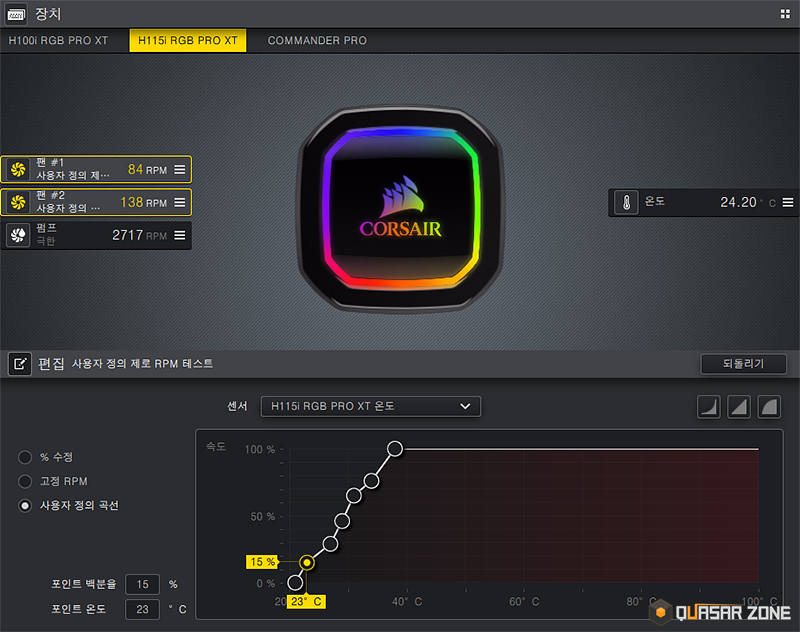Select the curve point at 100 %
The height and width of the screenshot is (632, 800).
pyautogui.click(x=394, y=449)
